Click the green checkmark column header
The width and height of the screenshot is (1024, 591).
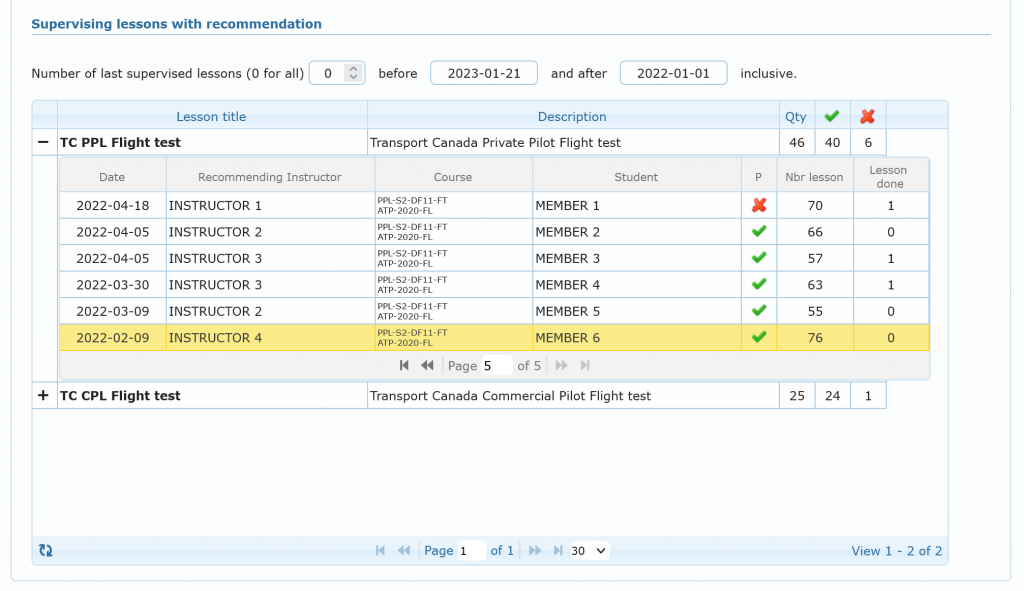tap(831, 117)
